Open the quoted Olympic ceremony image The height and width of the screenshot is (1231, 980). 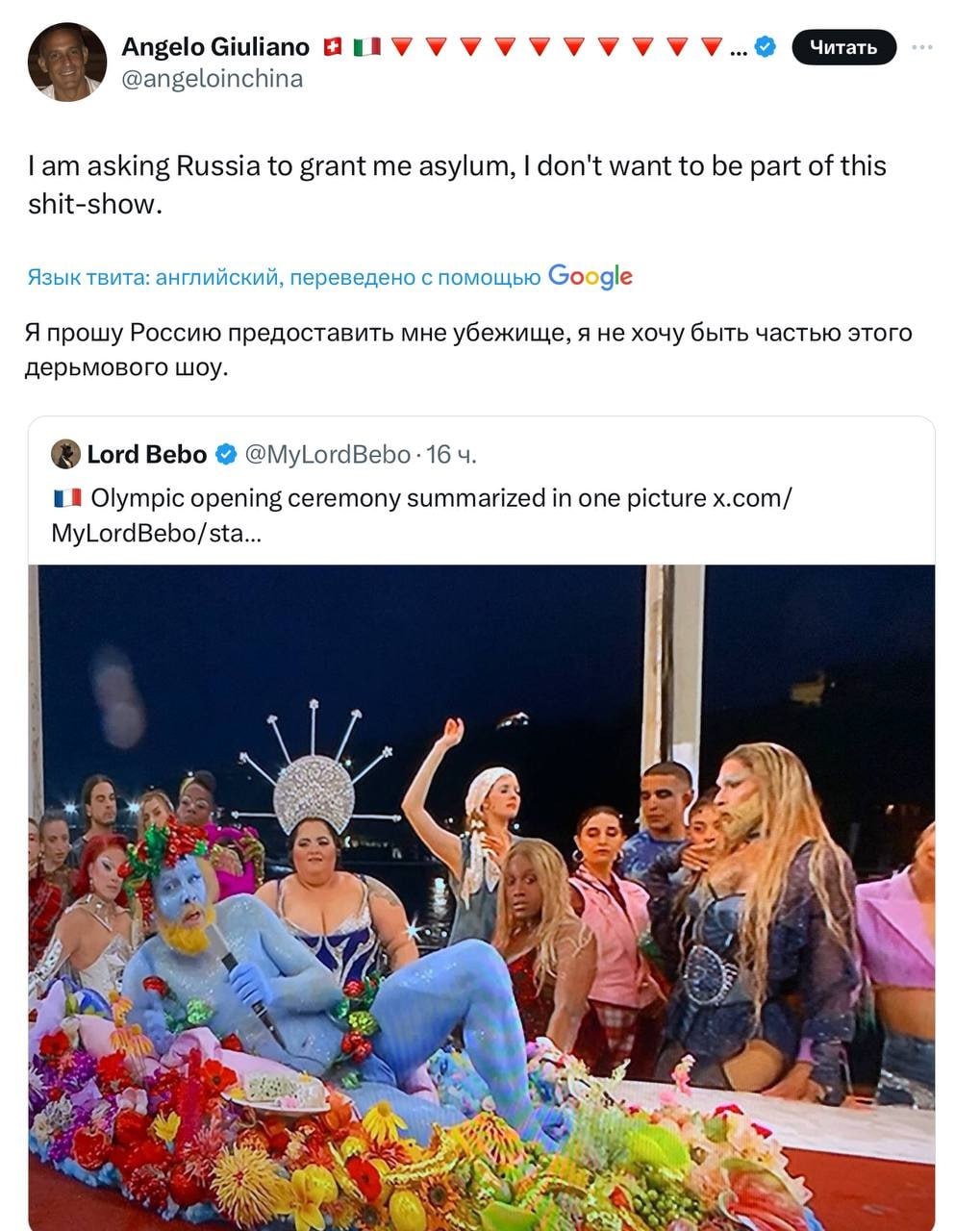pyautogui.click(x=481, y=894)
